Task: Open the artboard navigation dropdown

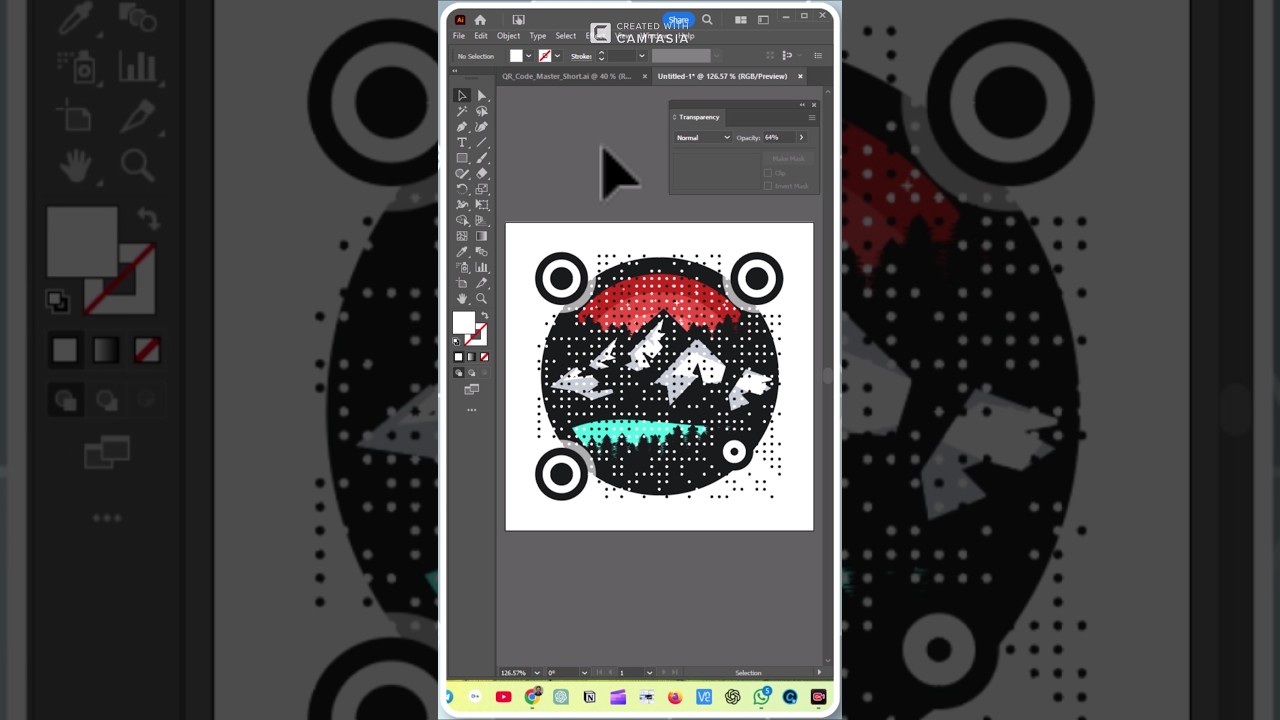Action: pyautogui.click(x=649, y=673)
